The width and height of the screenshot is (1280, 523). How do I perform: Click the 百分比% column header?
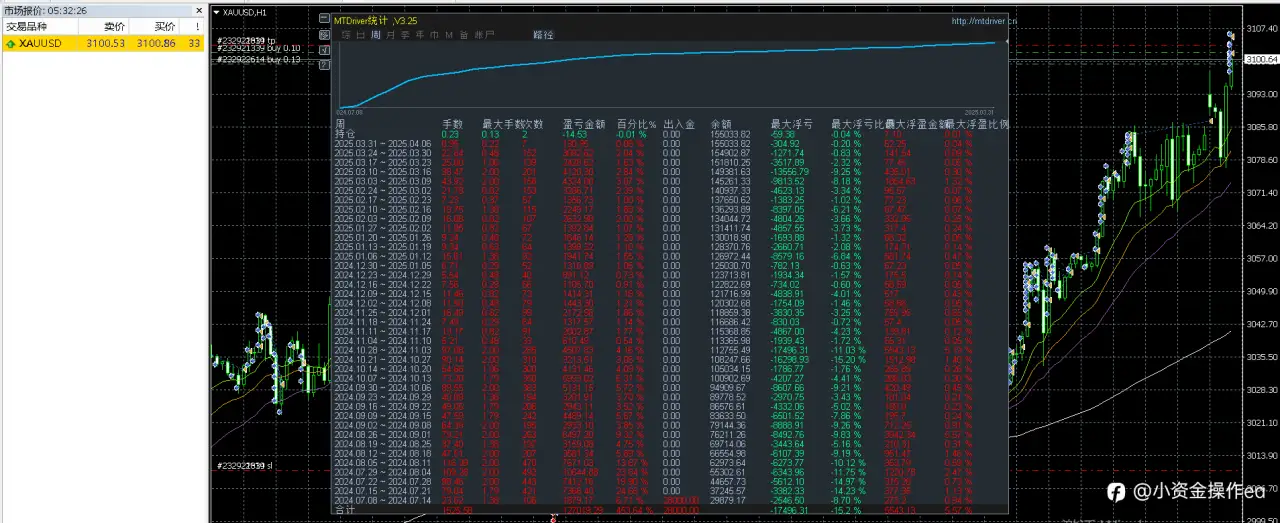pyautogui.click(x=637, y=124)
